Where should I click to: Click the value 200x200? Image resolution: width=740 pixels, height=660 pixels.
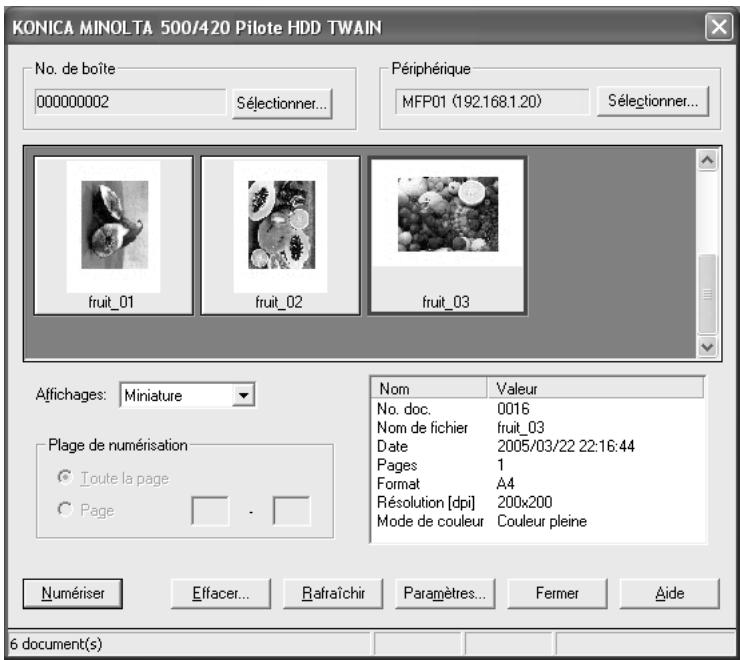pos(524,502)
